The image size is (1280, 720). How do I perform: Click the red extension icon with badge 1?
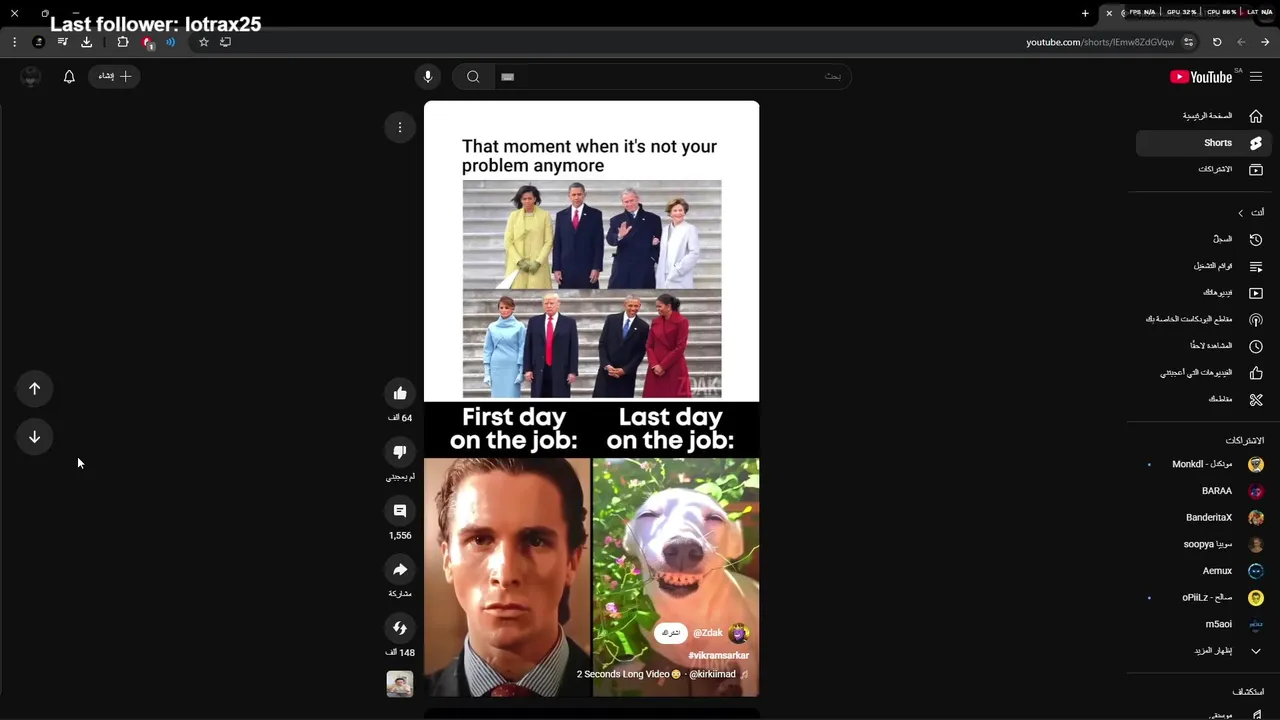tap(147, 43)
